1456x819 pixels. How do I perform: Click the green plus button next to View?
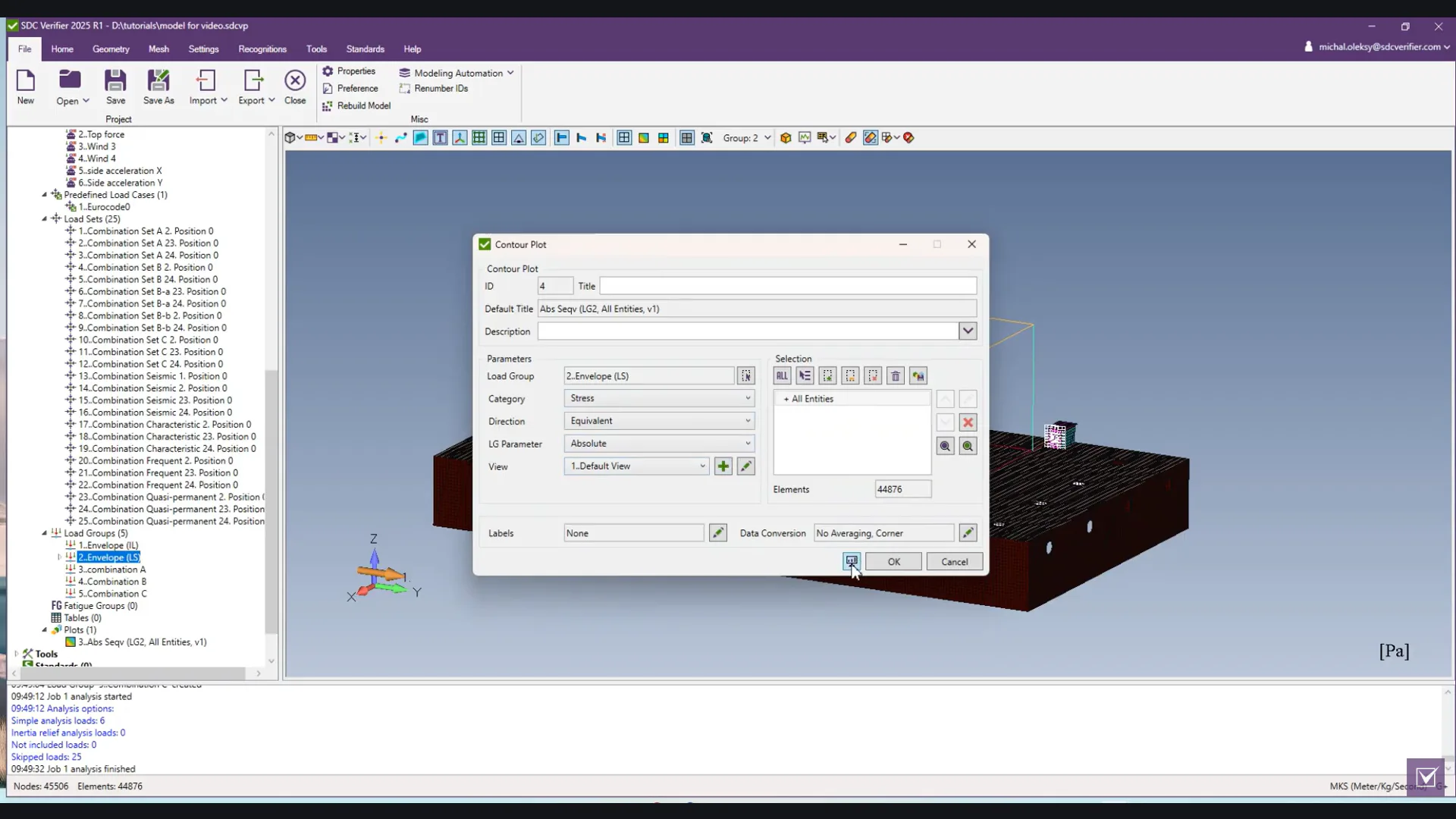click(x=723, y=466)
